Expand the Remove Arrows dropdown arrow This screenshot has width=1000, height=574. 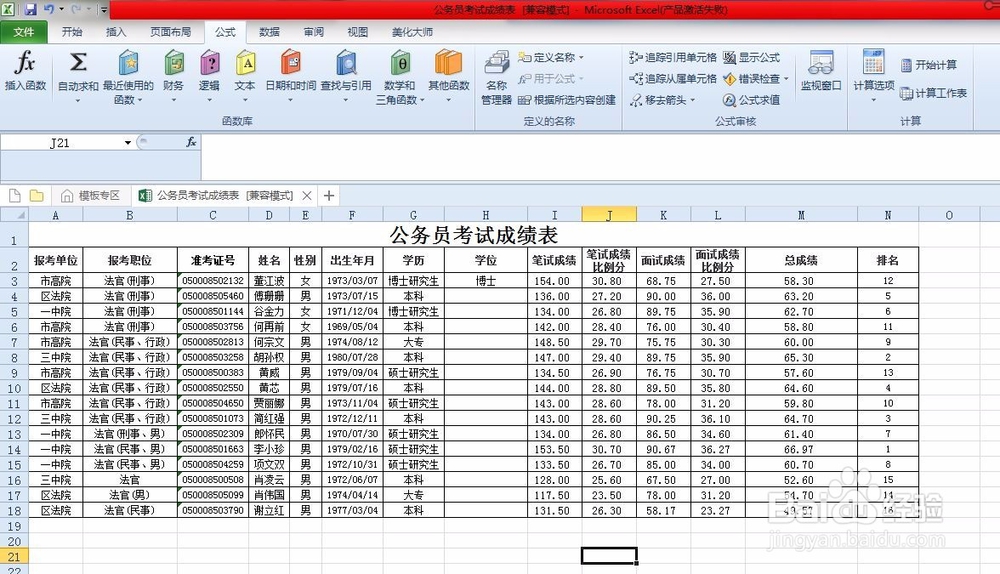click(692, 100)
